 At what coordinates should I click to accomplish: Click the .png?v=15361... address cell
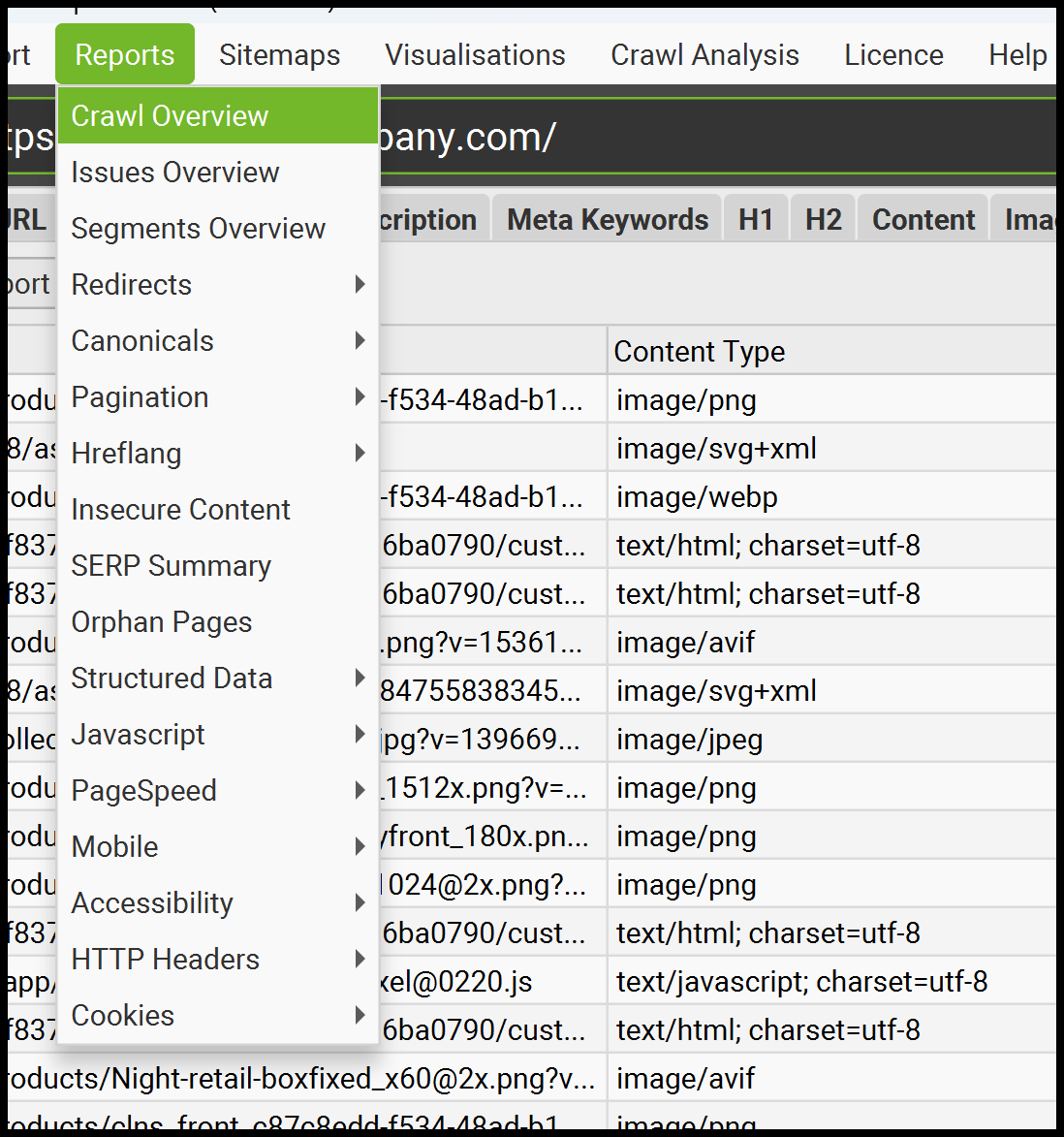tap(493, 643)
